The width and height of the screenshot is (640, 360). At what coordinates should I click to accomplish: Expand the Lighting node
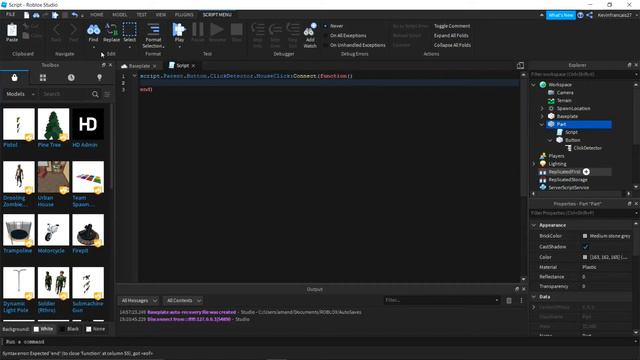[x=533, y=164]
